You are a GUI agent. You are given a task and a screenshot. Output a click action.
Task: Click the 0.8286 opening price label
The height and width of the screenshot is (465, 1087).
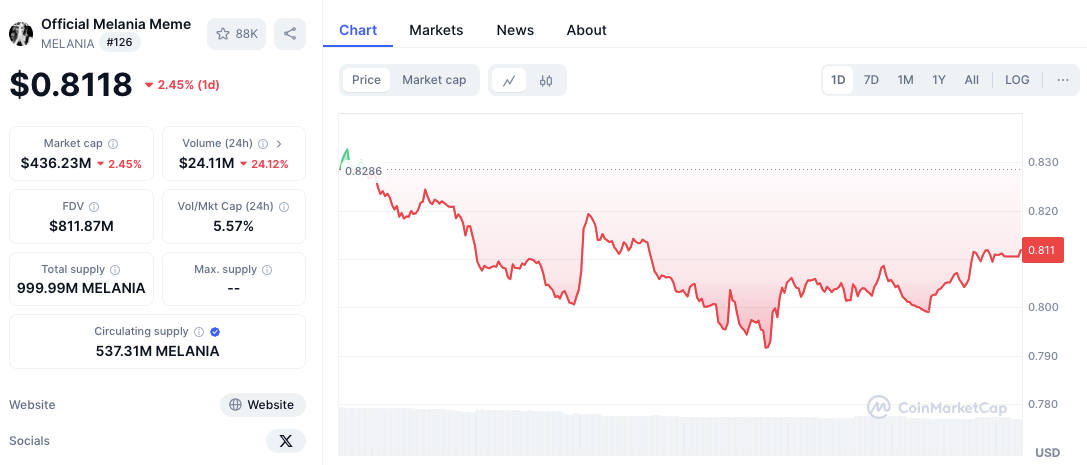363,170
